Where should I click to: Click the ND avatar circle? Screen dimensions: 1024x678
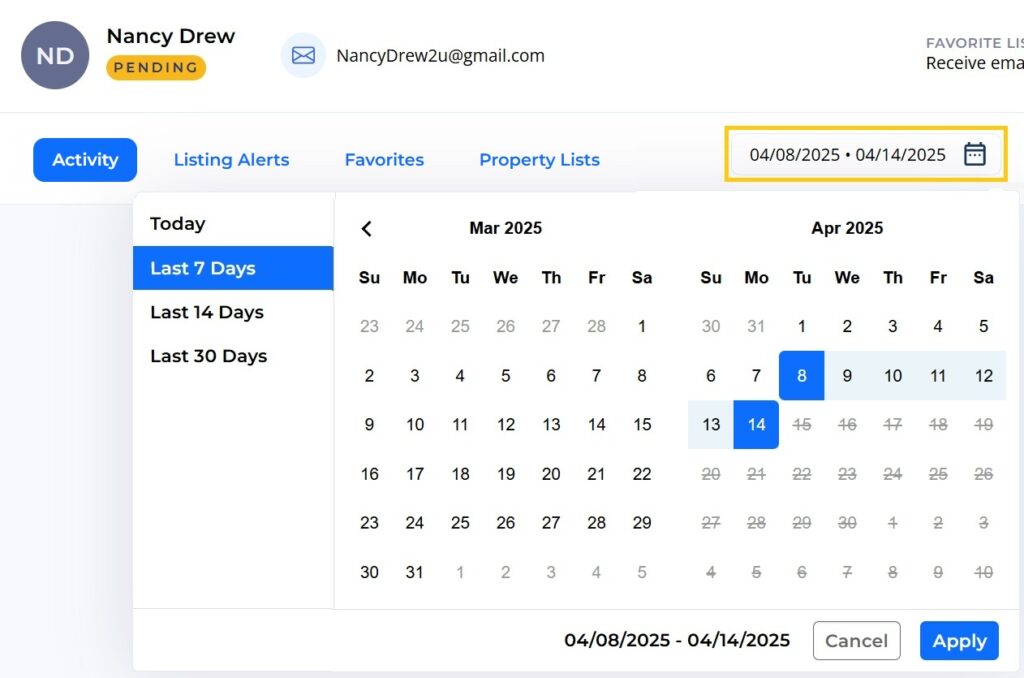(55, 56)
